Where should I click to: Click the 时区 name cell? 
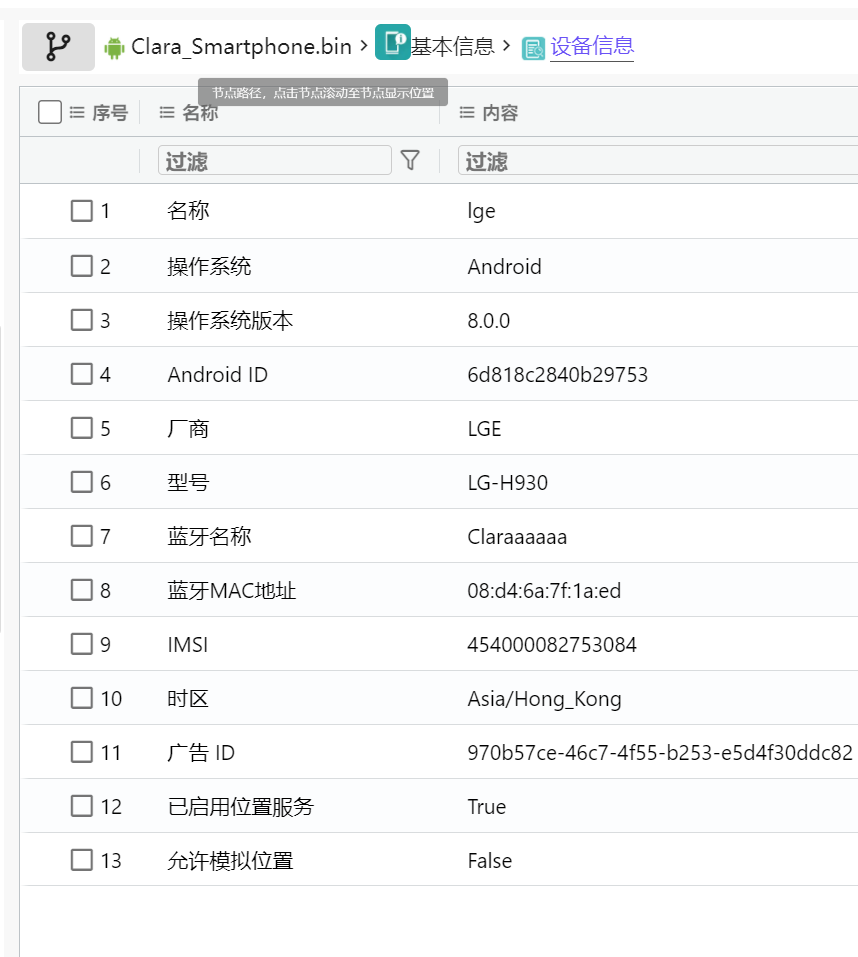coord(188,699)
